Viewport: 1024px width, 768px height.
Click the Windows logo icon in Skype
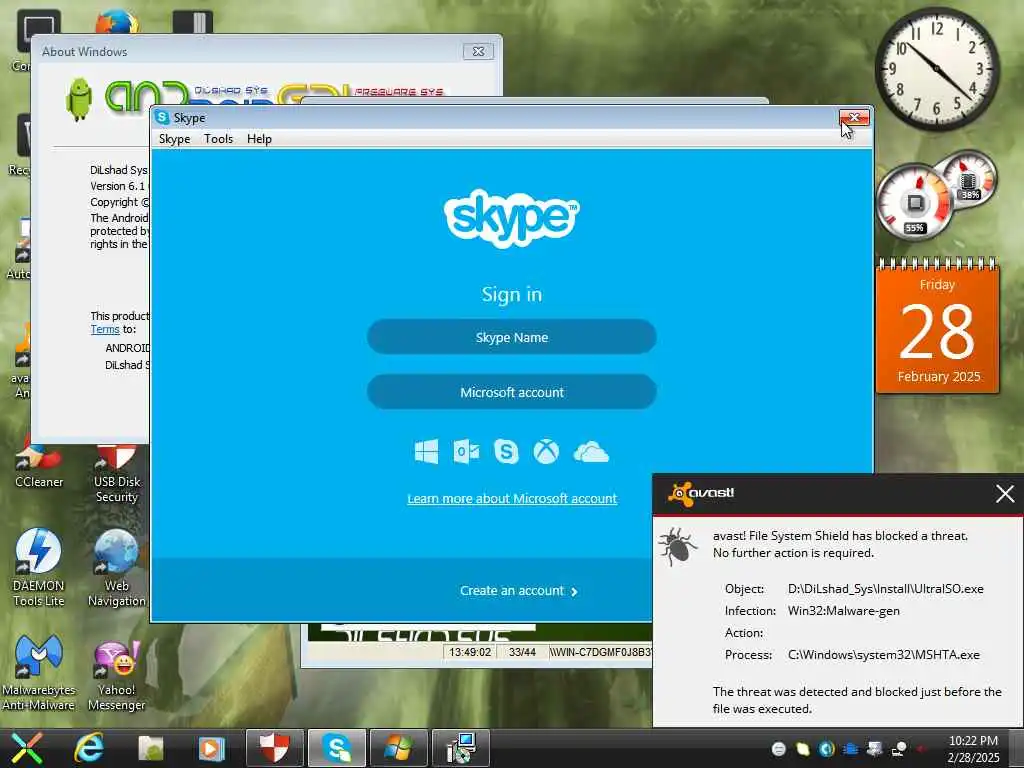(x=426, y=451)
